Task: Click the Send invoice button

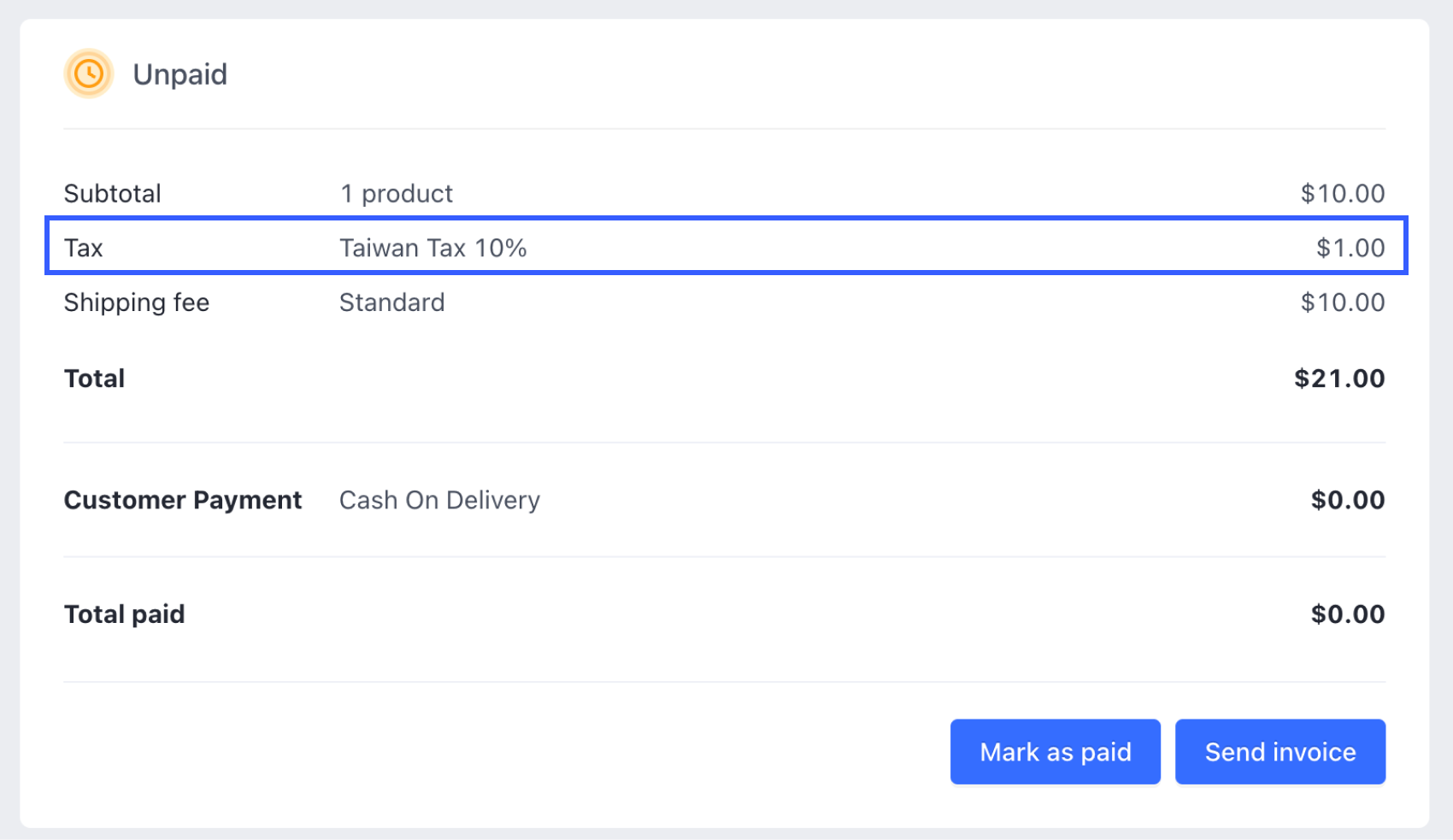Action: (1279, 752)
